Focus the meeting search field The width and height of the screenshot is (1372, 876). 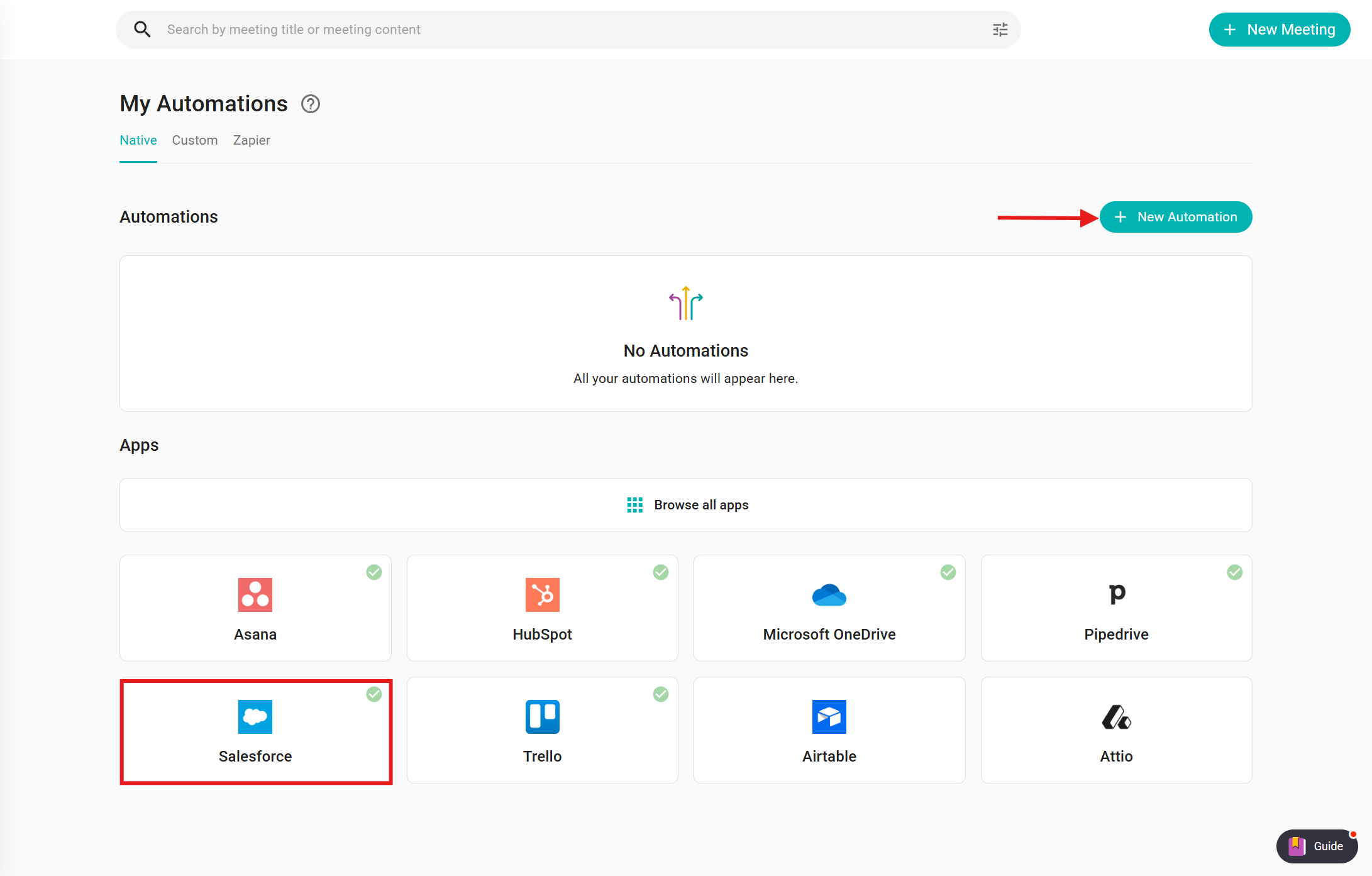[566, 30]
